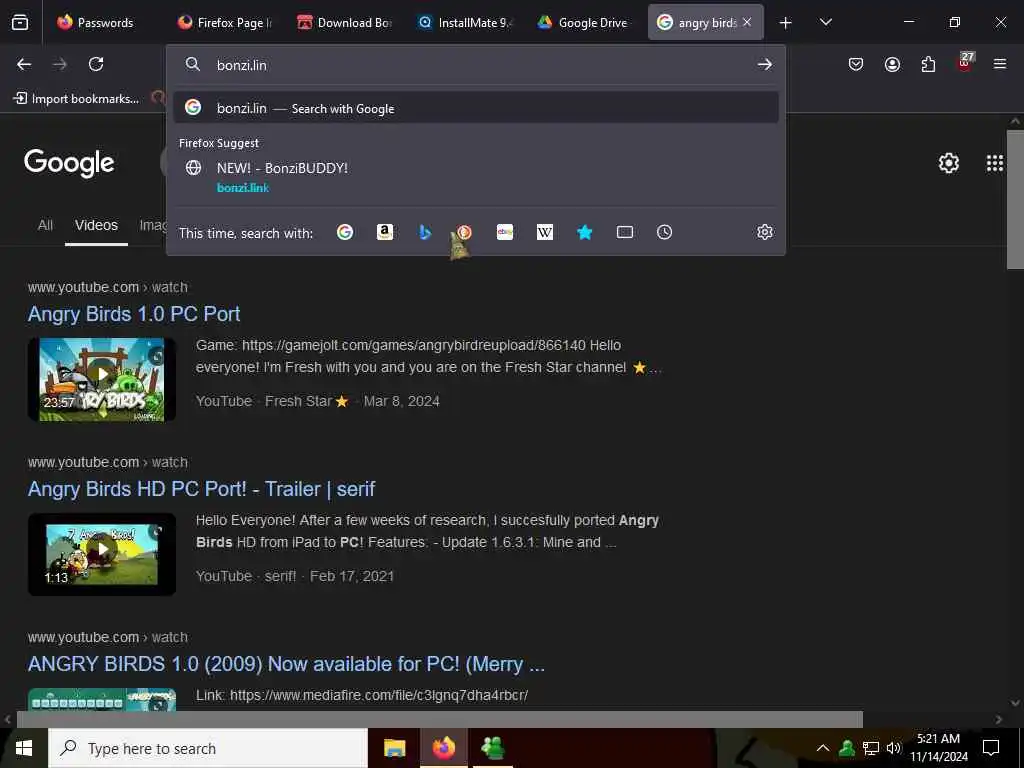Open Google apps grid
The image size is (1024, 768).
point(995,163)
